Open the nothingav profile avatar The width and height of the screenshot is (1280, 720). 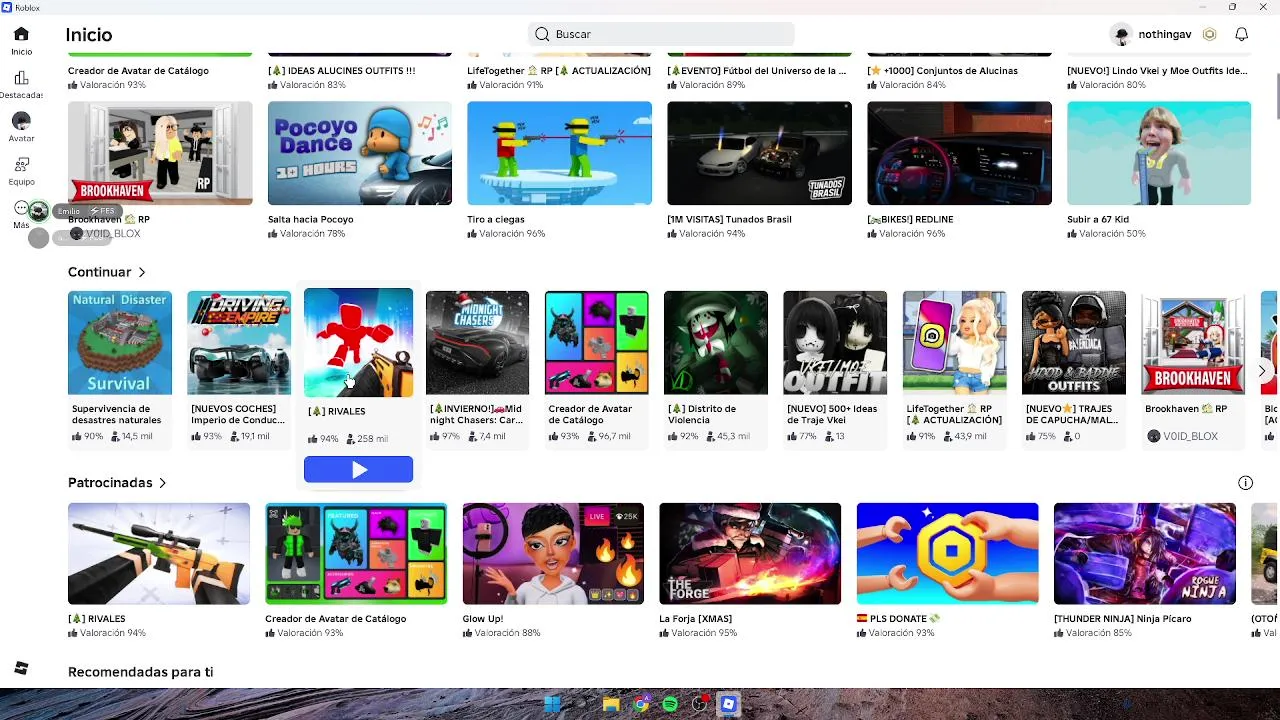pos(1121,34)
